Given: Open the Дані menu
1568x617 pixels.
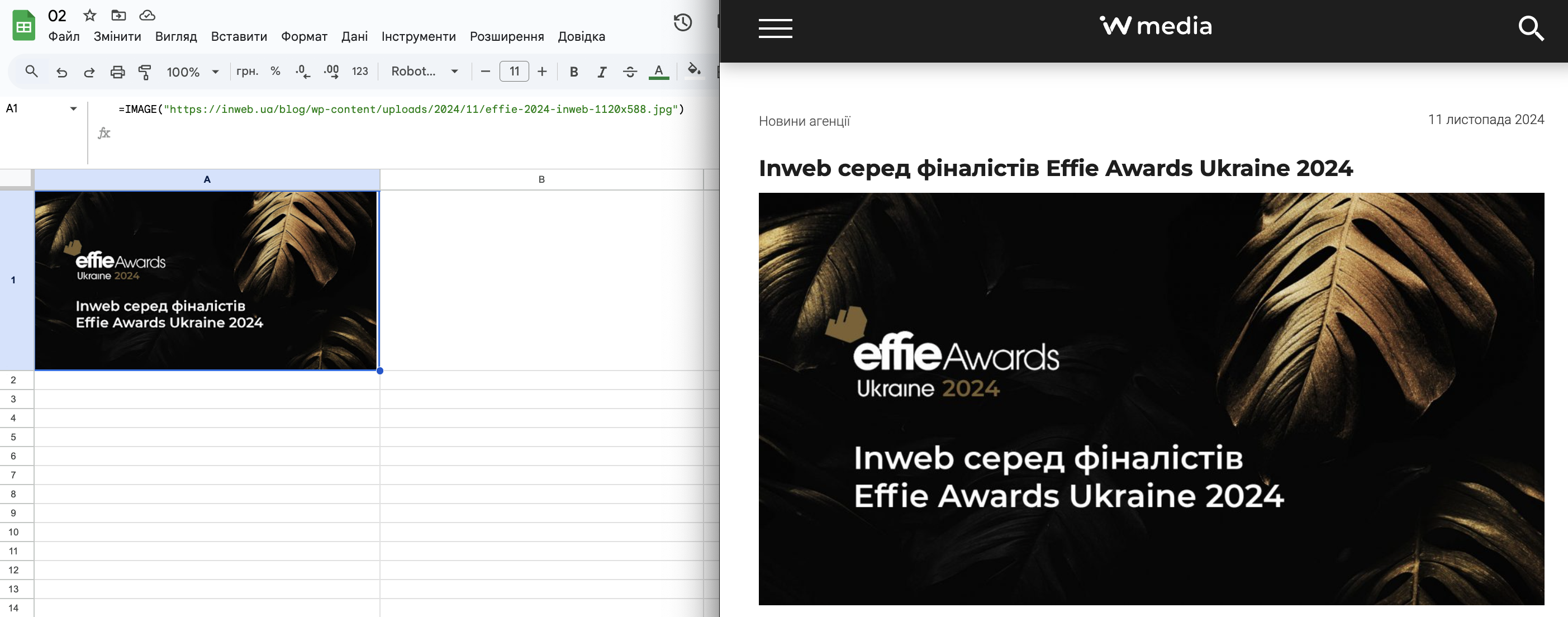Looking at the screenshot, I should pos(354,36).
